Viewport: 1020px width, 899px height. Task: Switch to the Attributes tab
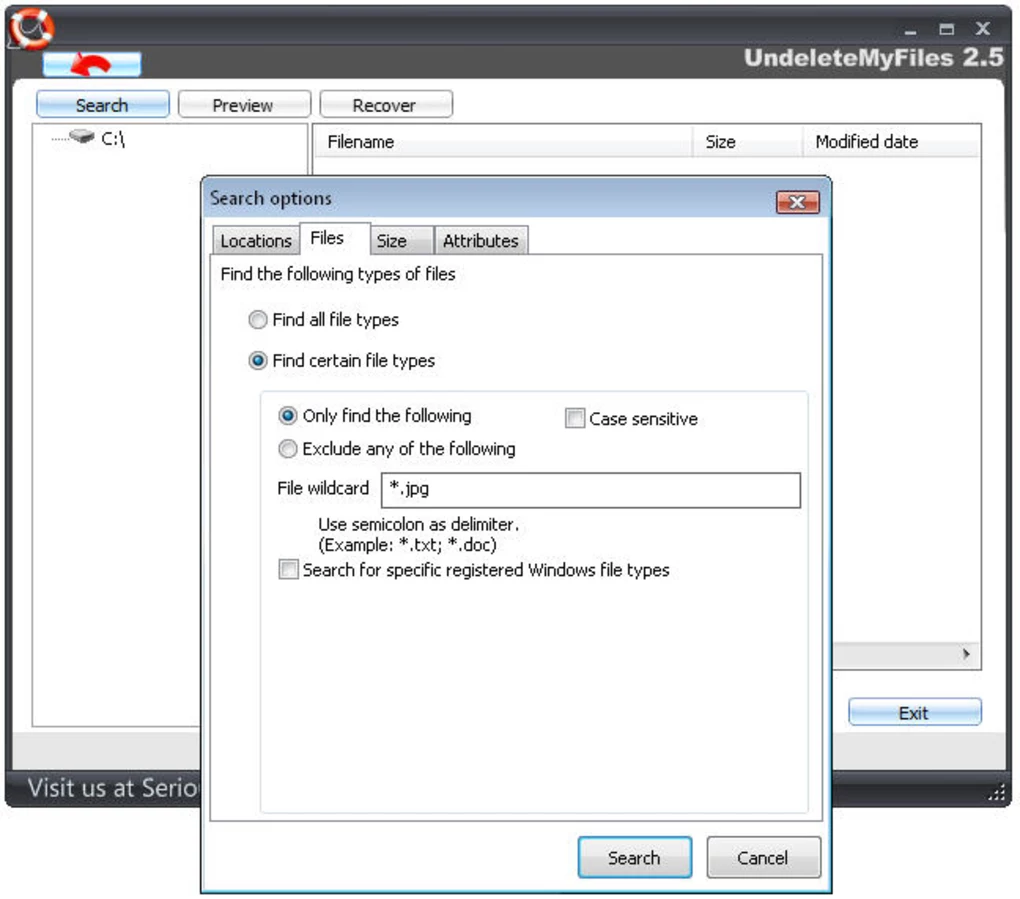click(481, 241)
